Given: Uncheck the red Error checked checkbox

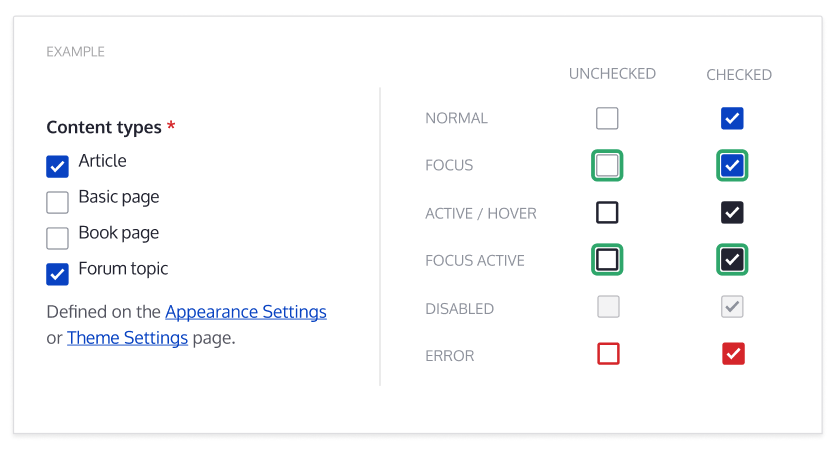Looking at the screenshot, I should [x=733, y=353].
